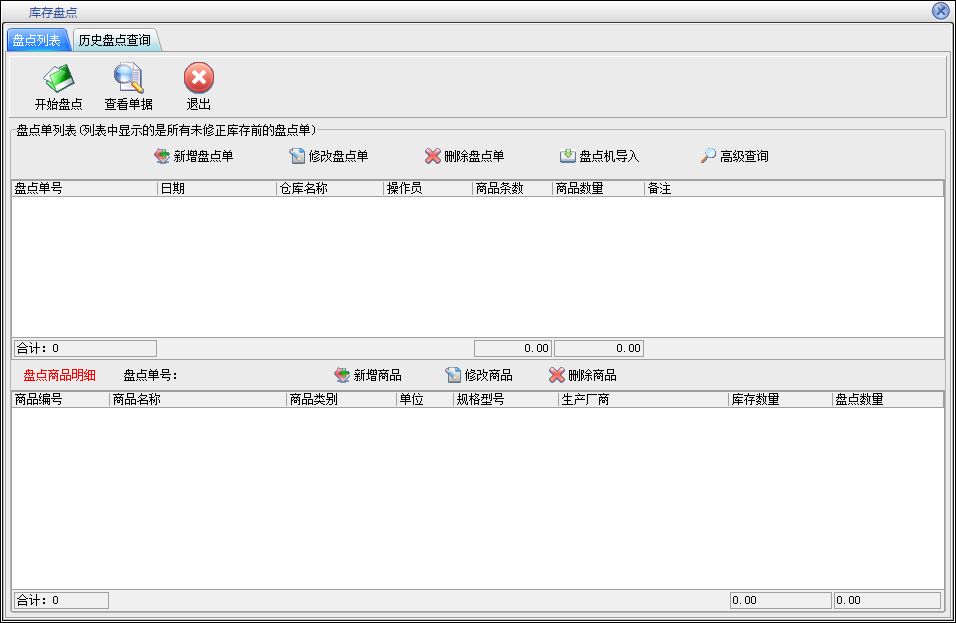The image size is (956, 623).
Task: Switch to the 历史盘点查询 tab
Action: click(115, 40)
